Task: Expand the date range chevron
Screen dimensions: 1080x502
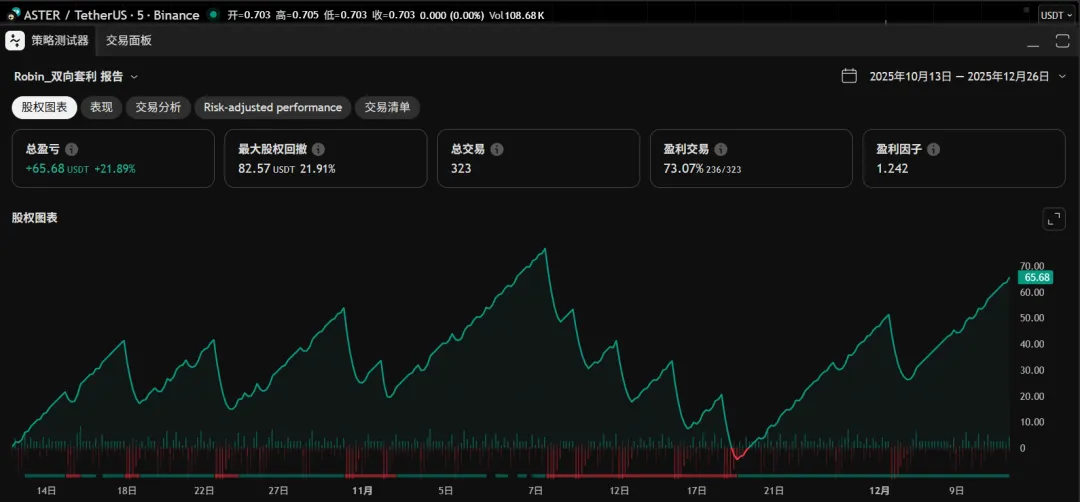Action: (1062, 76)
